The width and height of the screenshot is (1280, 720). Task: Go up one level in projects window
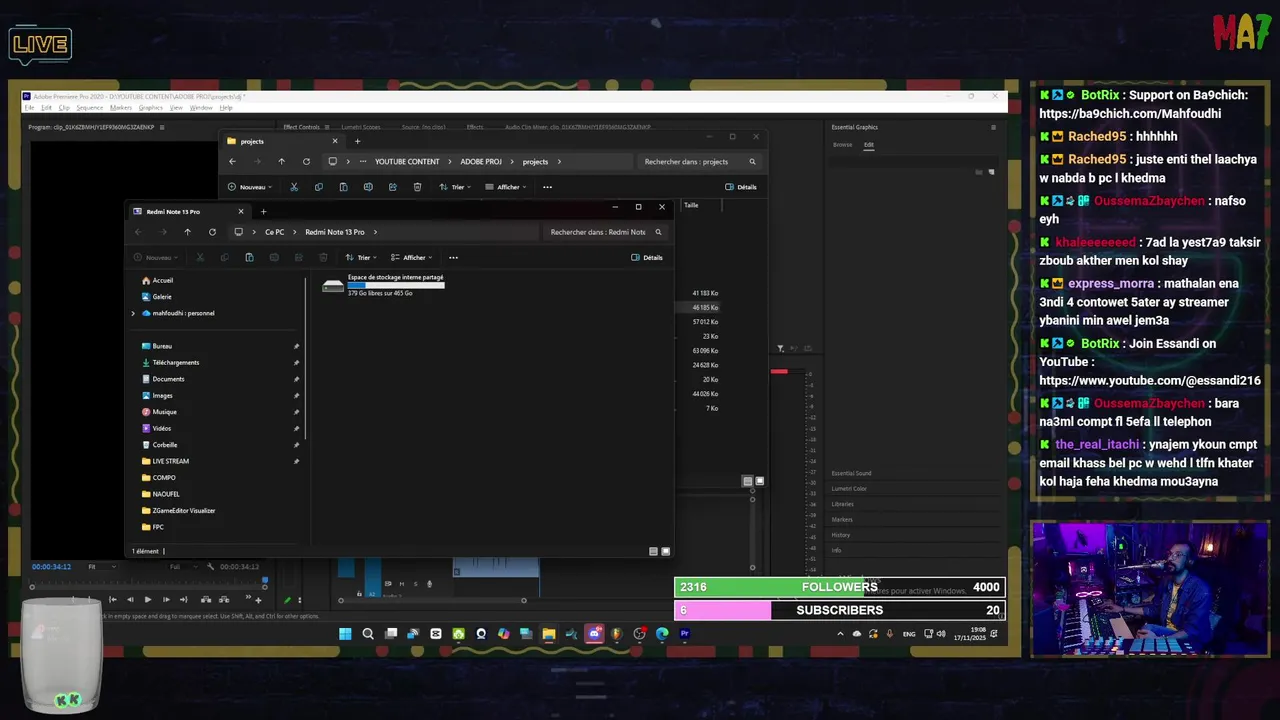[x=281, y=162]
